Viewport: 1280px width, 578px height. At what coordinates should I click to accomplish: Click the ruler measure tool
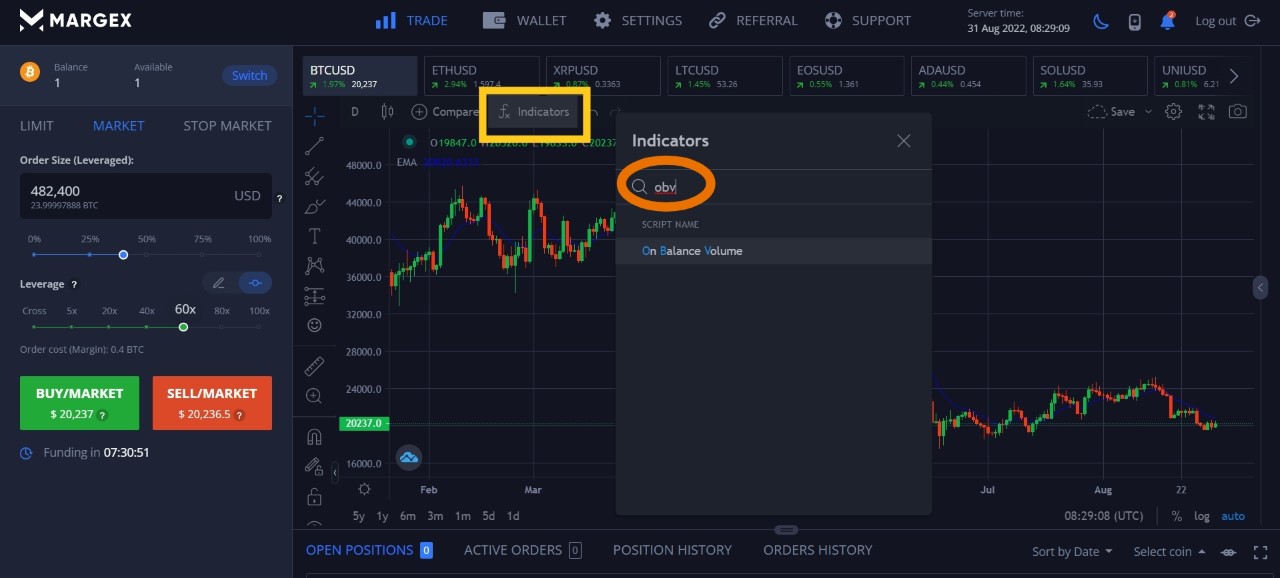pos(314,366)
